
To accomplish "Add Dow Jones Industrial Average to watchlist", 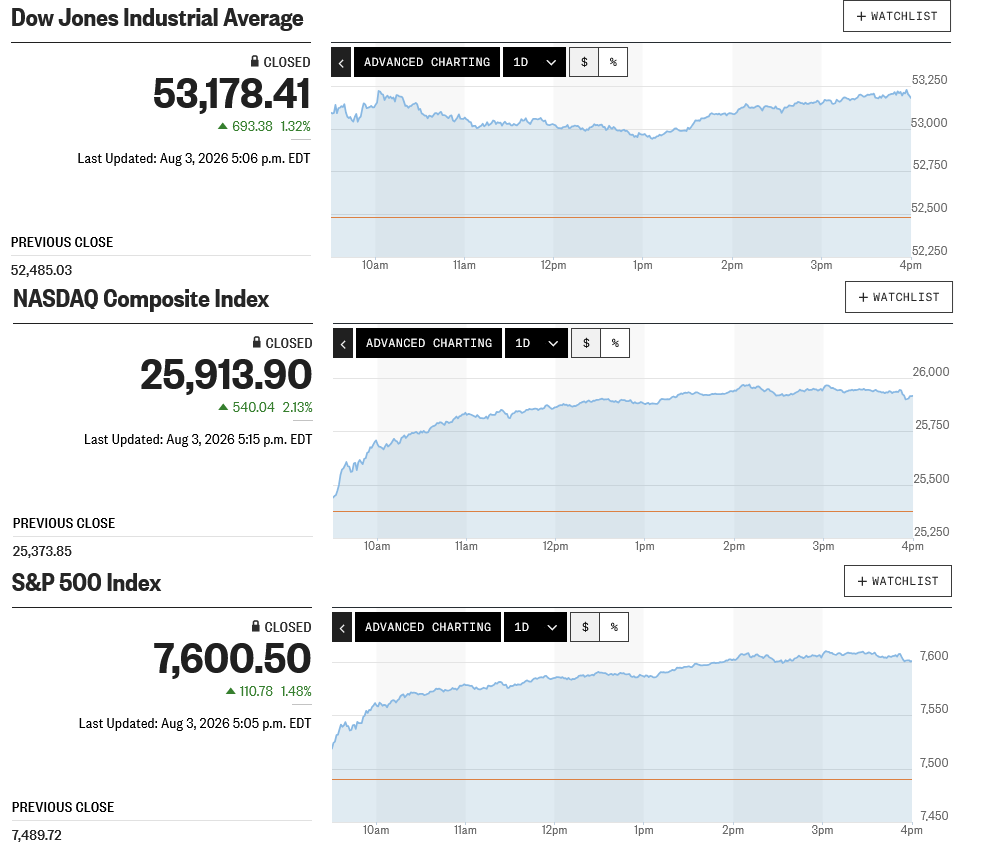I will coord(897,16).
